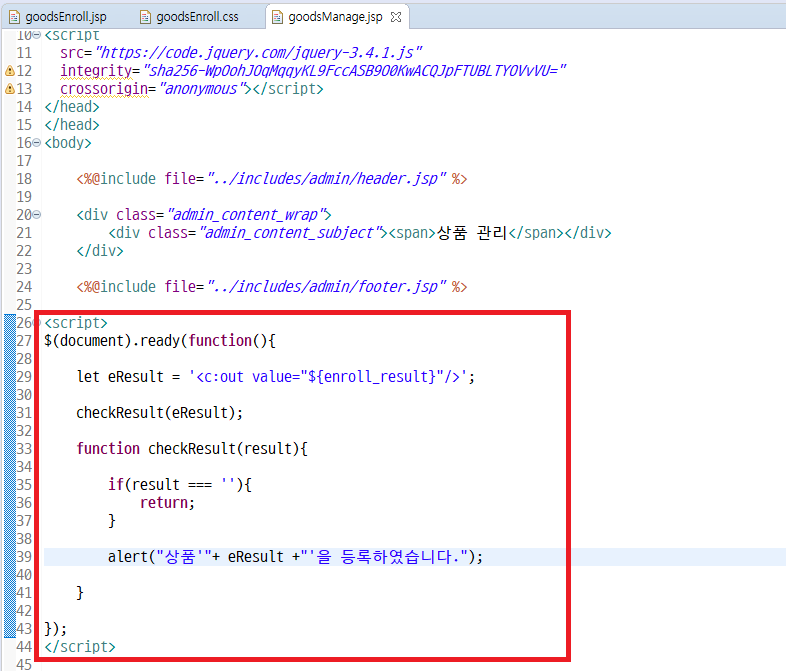The image size is (786, 671).
Task: Click the $(document).ready line
Action: point(159,341)
